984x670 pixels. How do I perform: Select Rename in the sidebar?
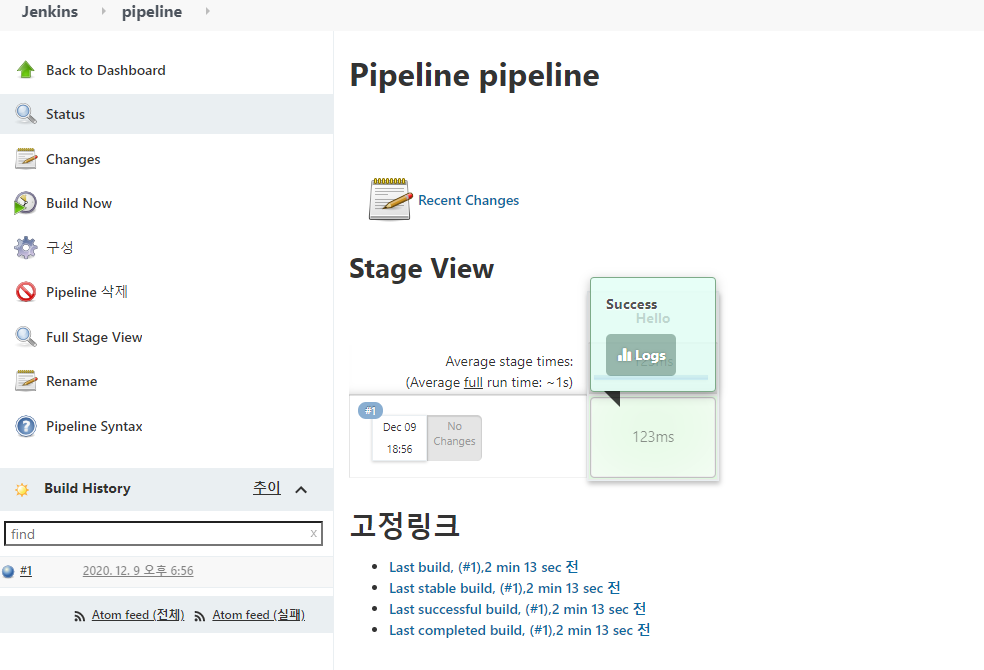tap(72, 381)
